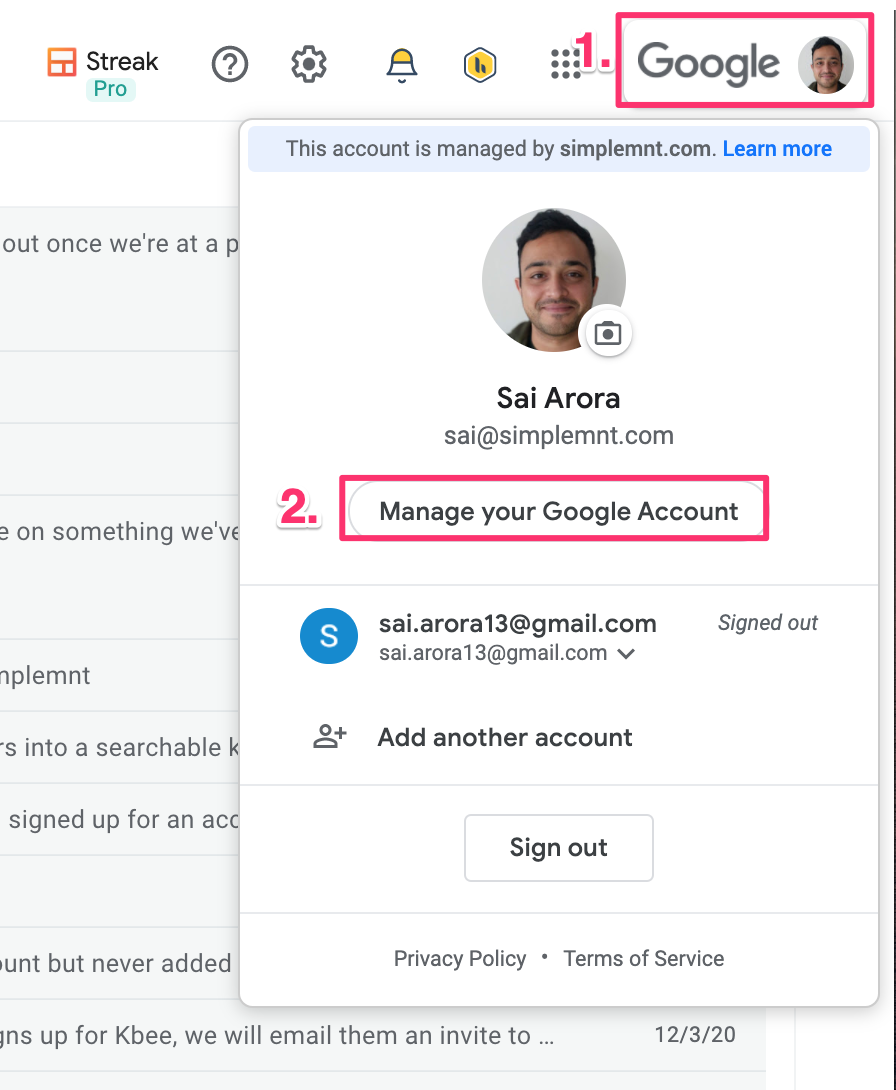The image size is (896, 1090).
Task: Click the yellow hexagon extension icon
Action: pyautogui.click(x=480, y=65)
